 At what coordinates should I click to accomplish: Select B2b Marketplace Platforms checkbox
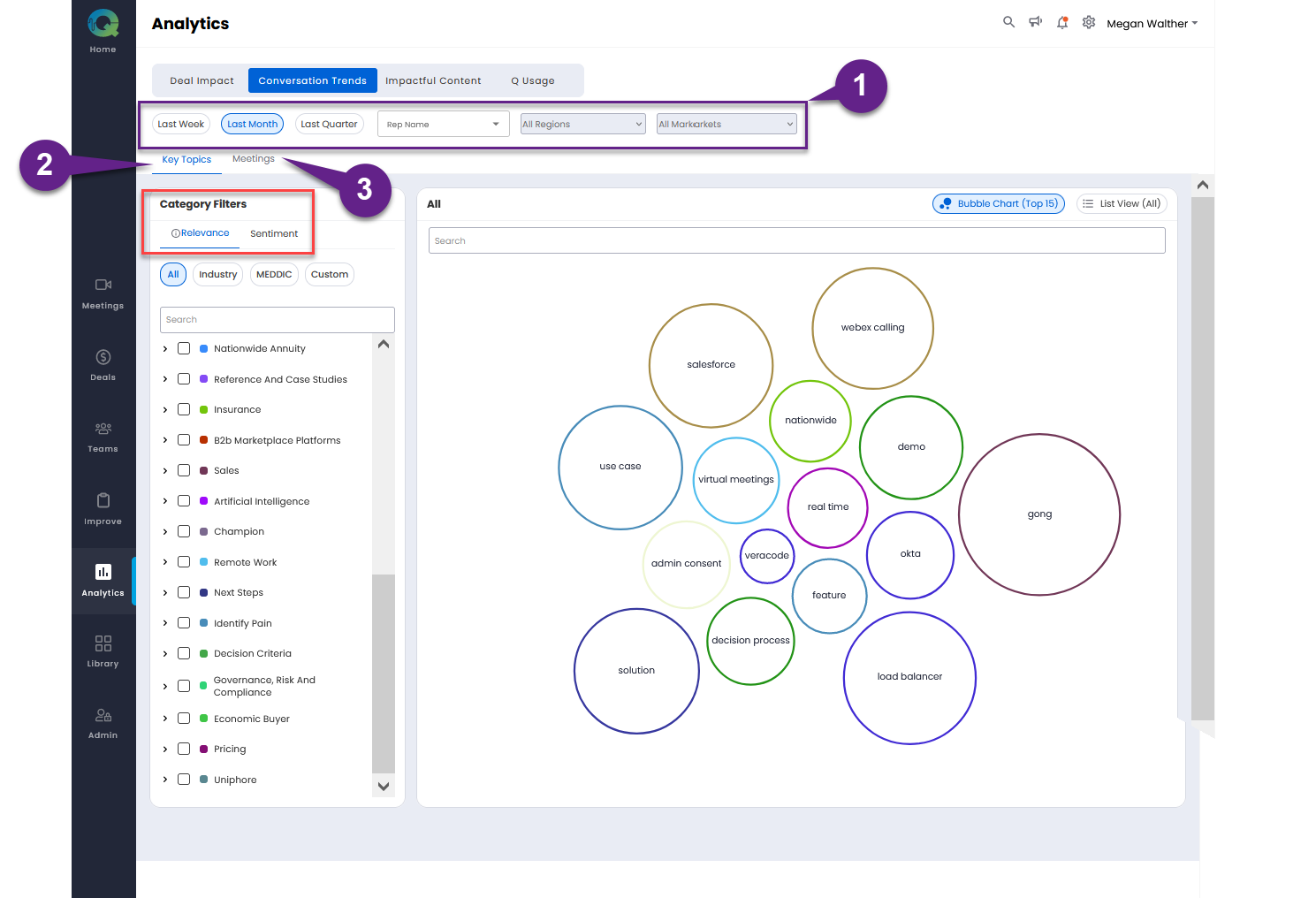pyautogui.click(x=184, y=440)
